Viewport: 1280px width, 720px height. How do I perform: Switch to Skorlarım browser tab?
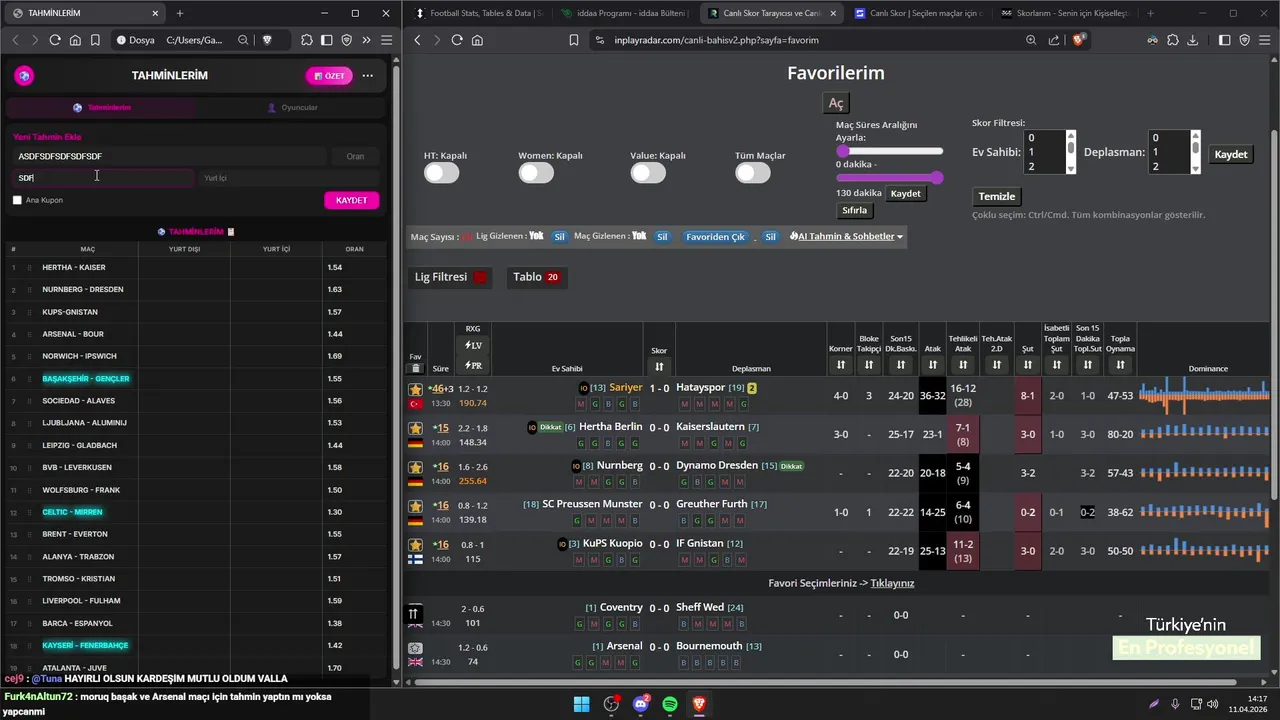(1065, 13)
